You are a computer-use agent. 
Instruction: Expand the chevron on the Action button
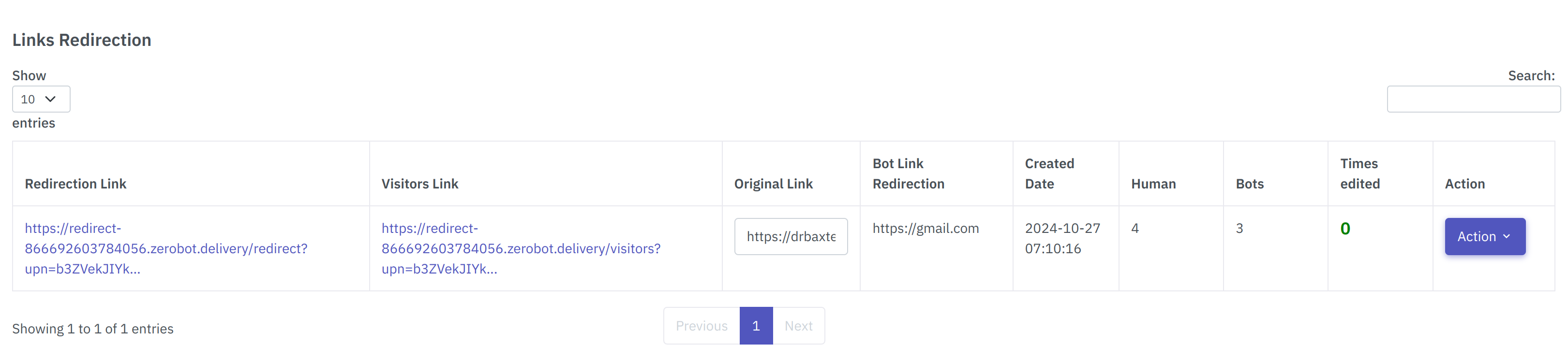(x=1508, y=237)
